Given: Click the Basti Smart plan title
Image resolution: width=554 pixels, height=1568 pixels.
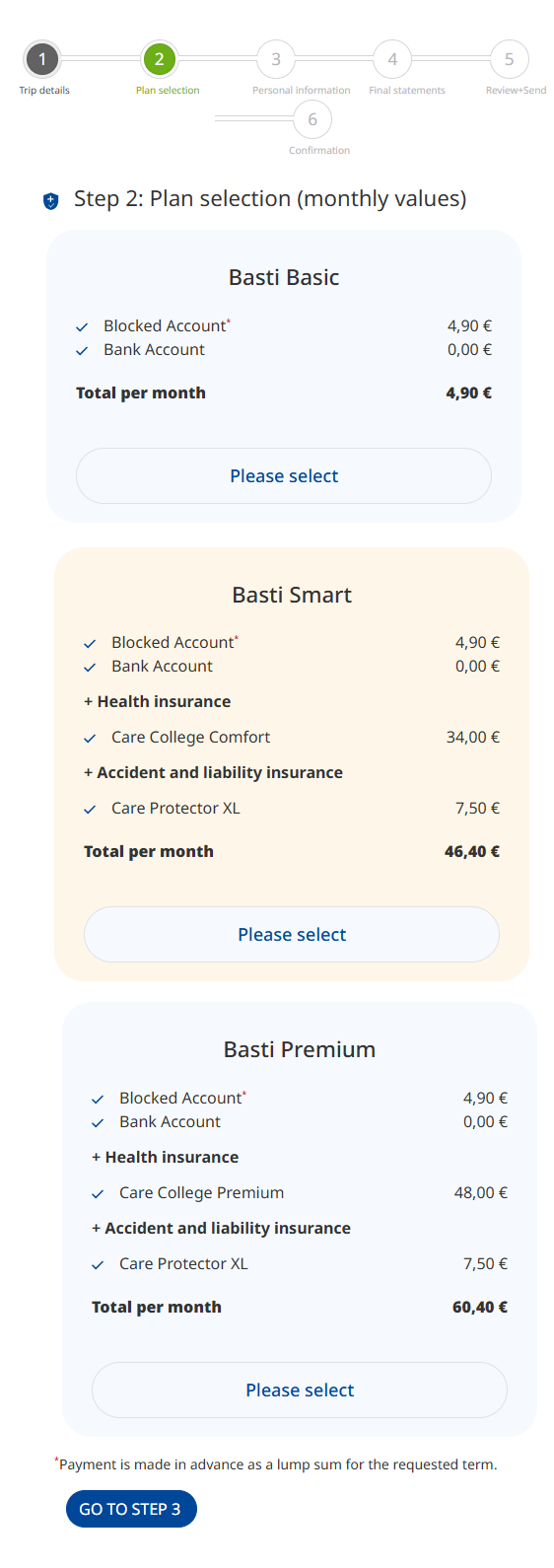Looking at the screenshot, I should click(x=292, y=595).
